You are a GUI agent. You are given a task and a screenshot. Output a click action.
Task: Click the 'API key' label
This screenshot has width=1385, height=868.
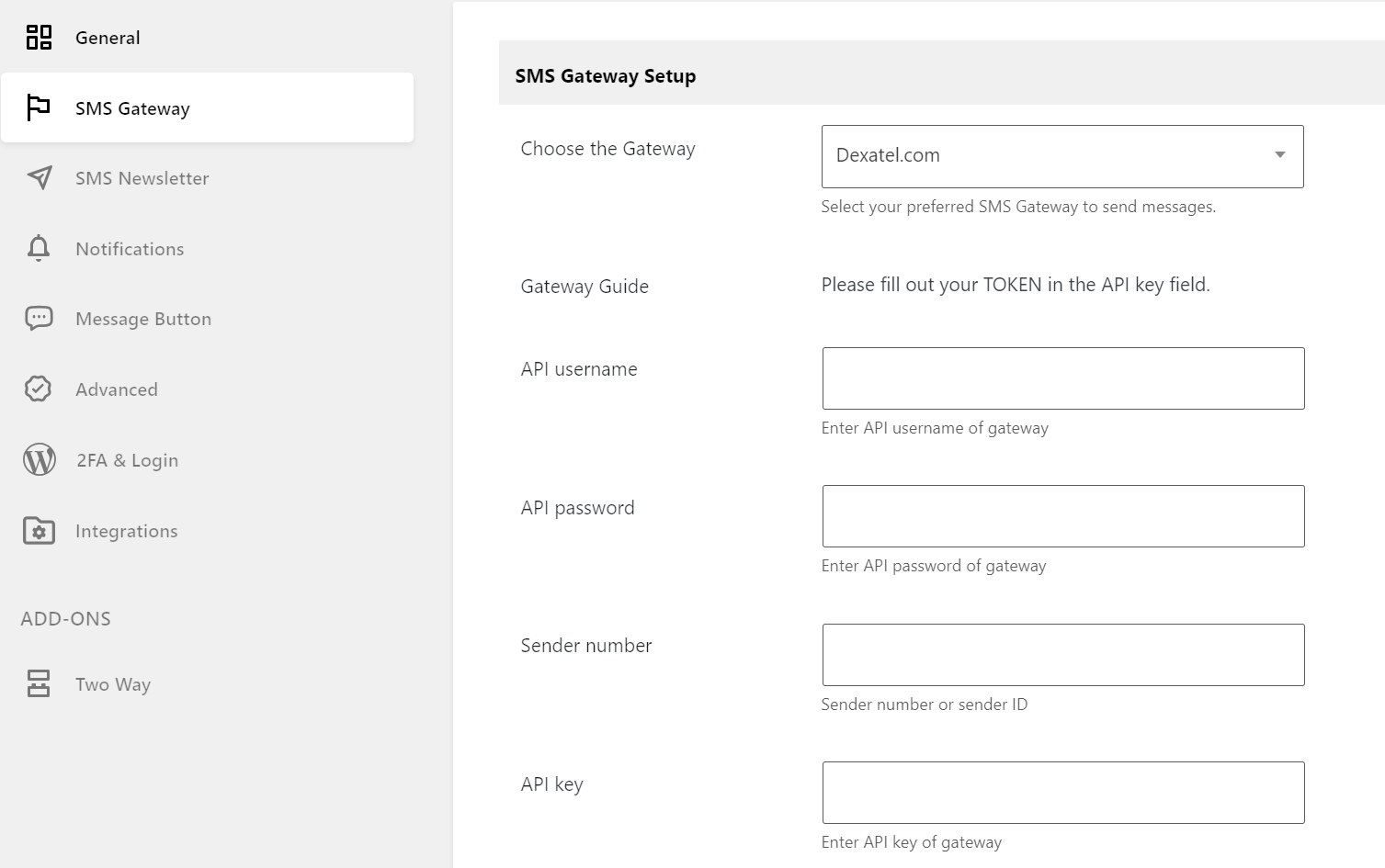click(x=551, y=784)
